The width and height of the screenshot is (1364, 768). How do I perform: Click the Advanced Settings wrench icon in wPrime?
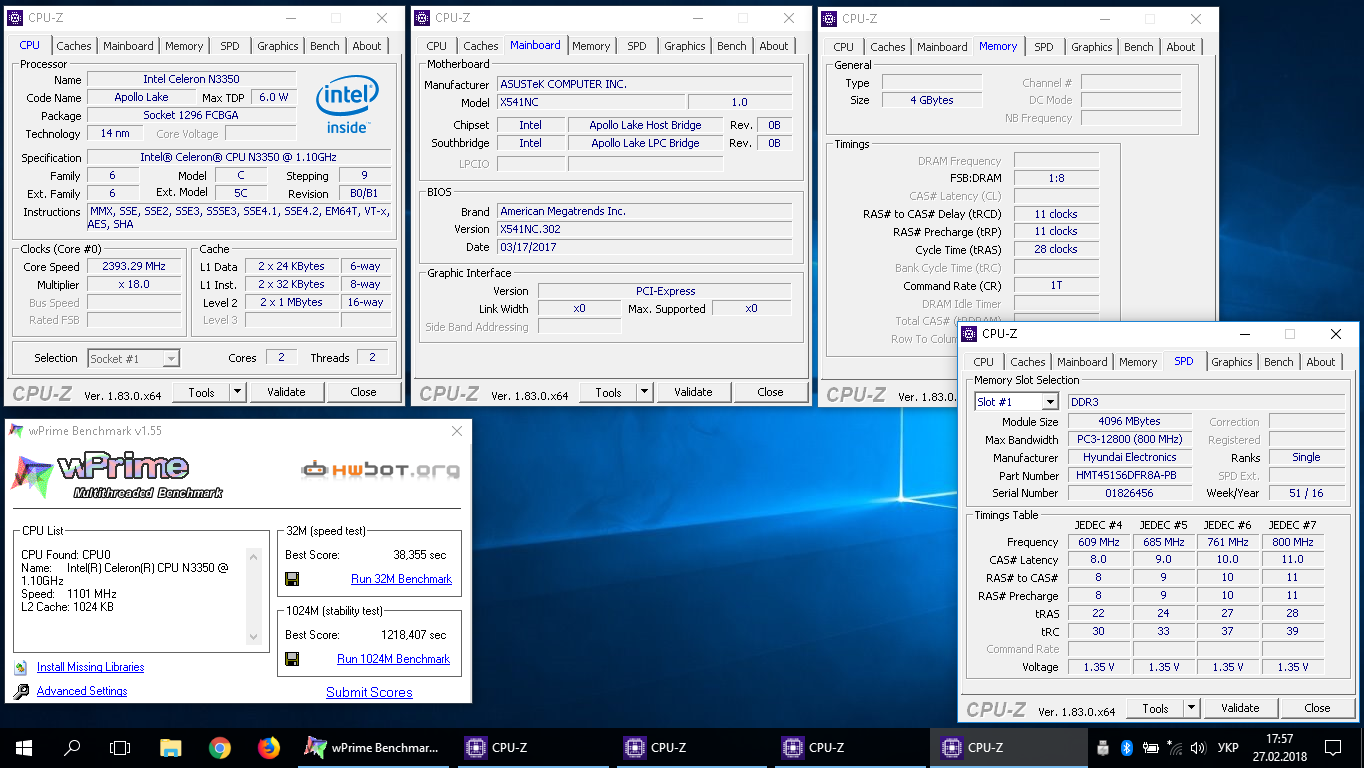point(21,691)
